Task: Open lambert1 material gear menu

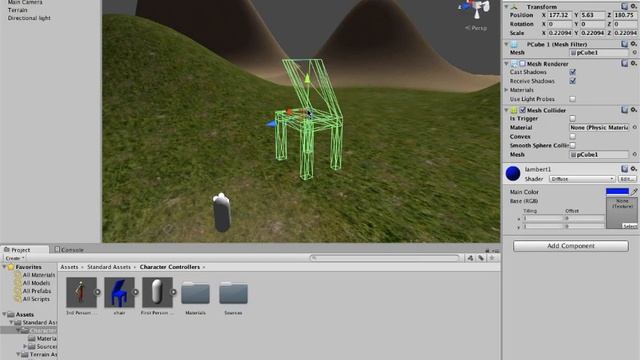Action: click(x=633, y=169)
